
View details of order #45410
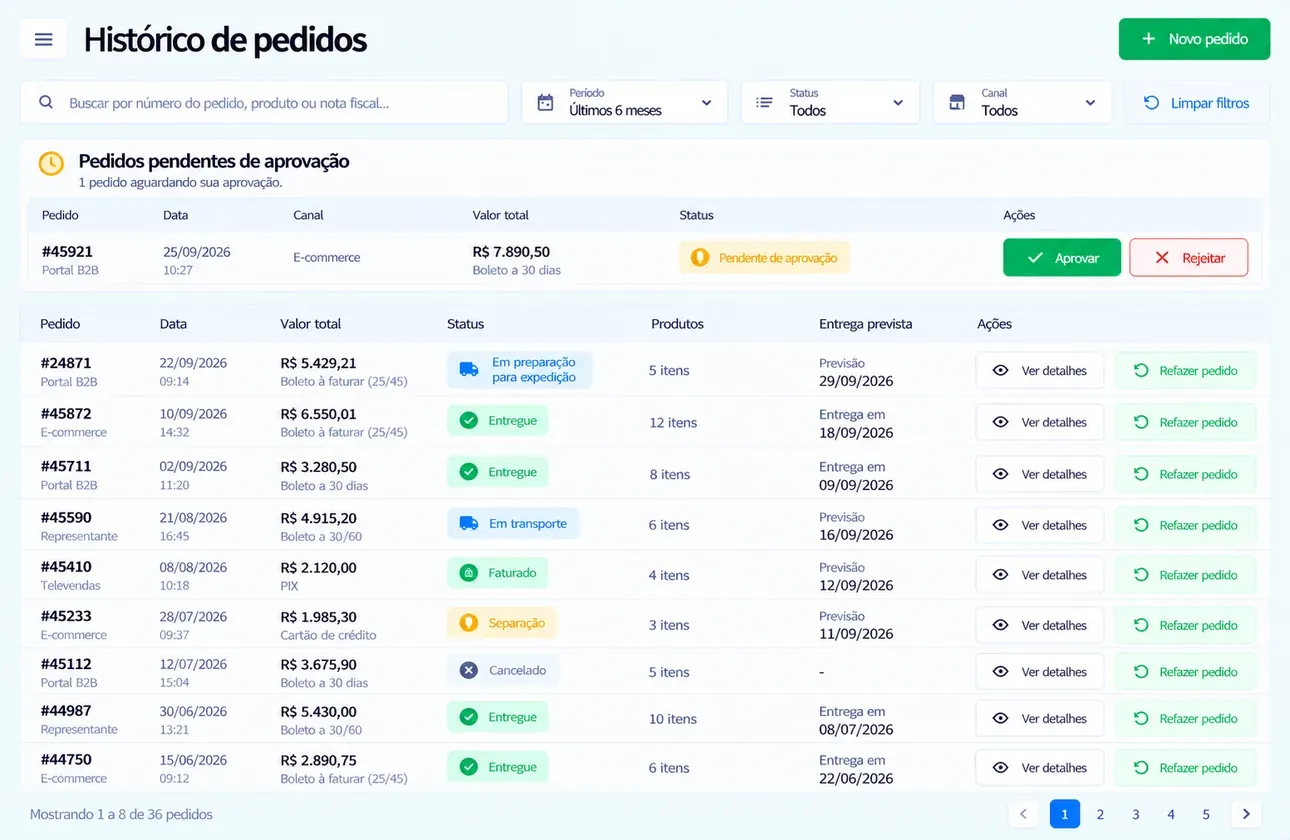[1040, 575]
